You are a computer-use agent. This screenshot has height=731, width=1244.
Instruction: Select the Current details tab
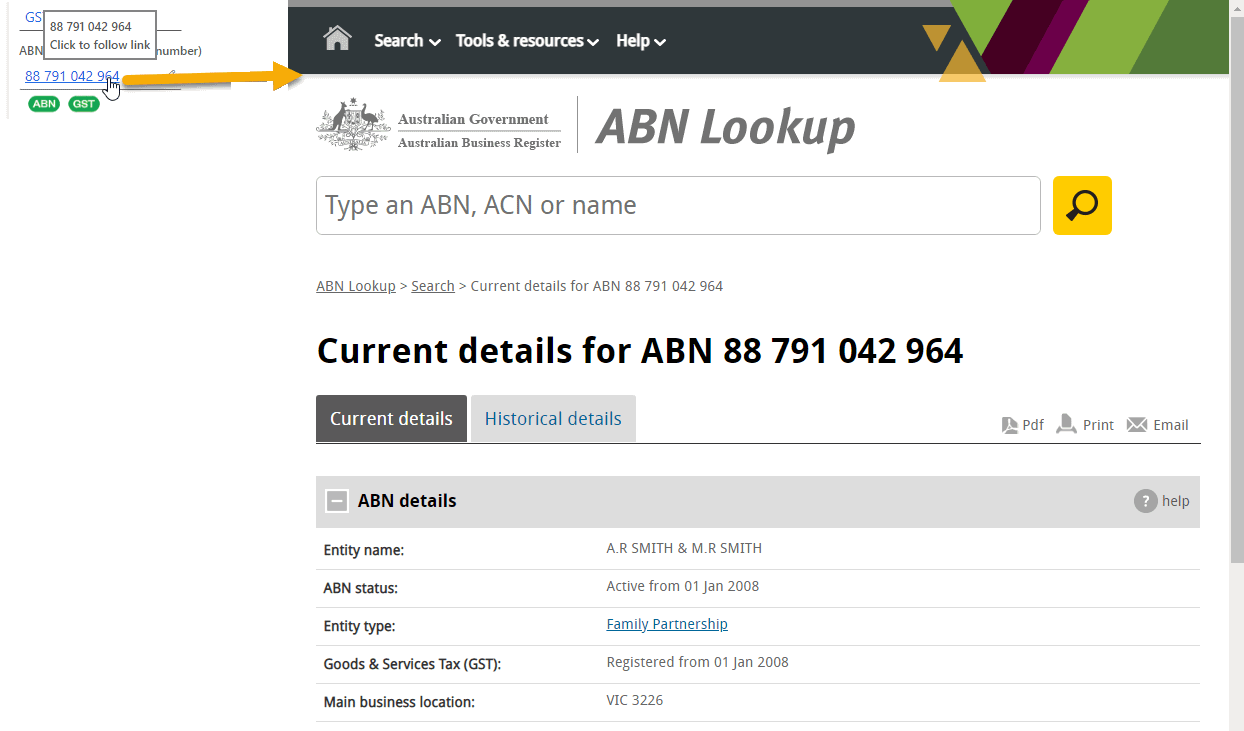pos(391,419)
